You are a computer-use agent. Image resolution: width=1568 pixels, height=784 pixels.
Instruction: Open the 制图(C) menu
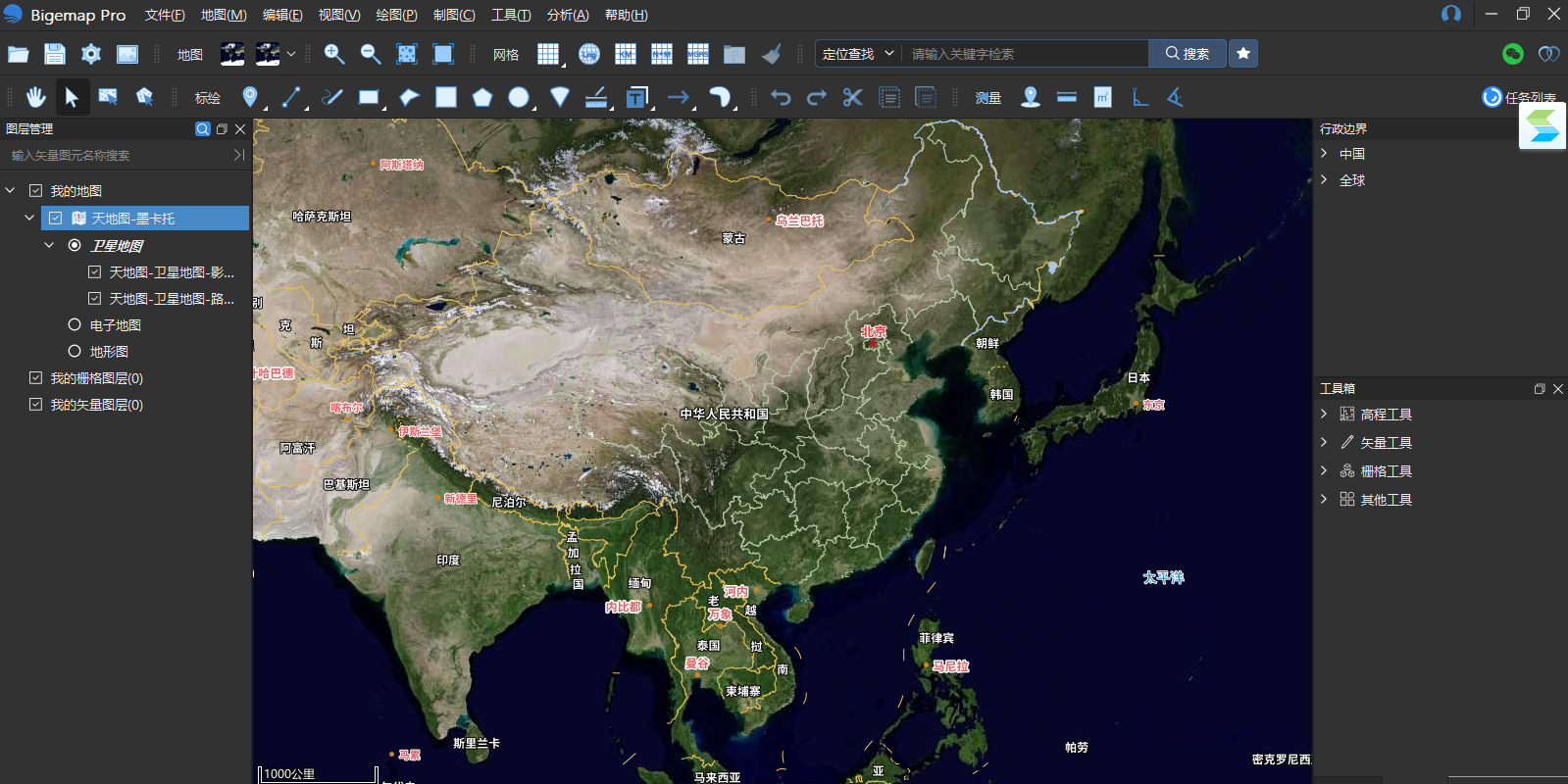coord(454,15)
